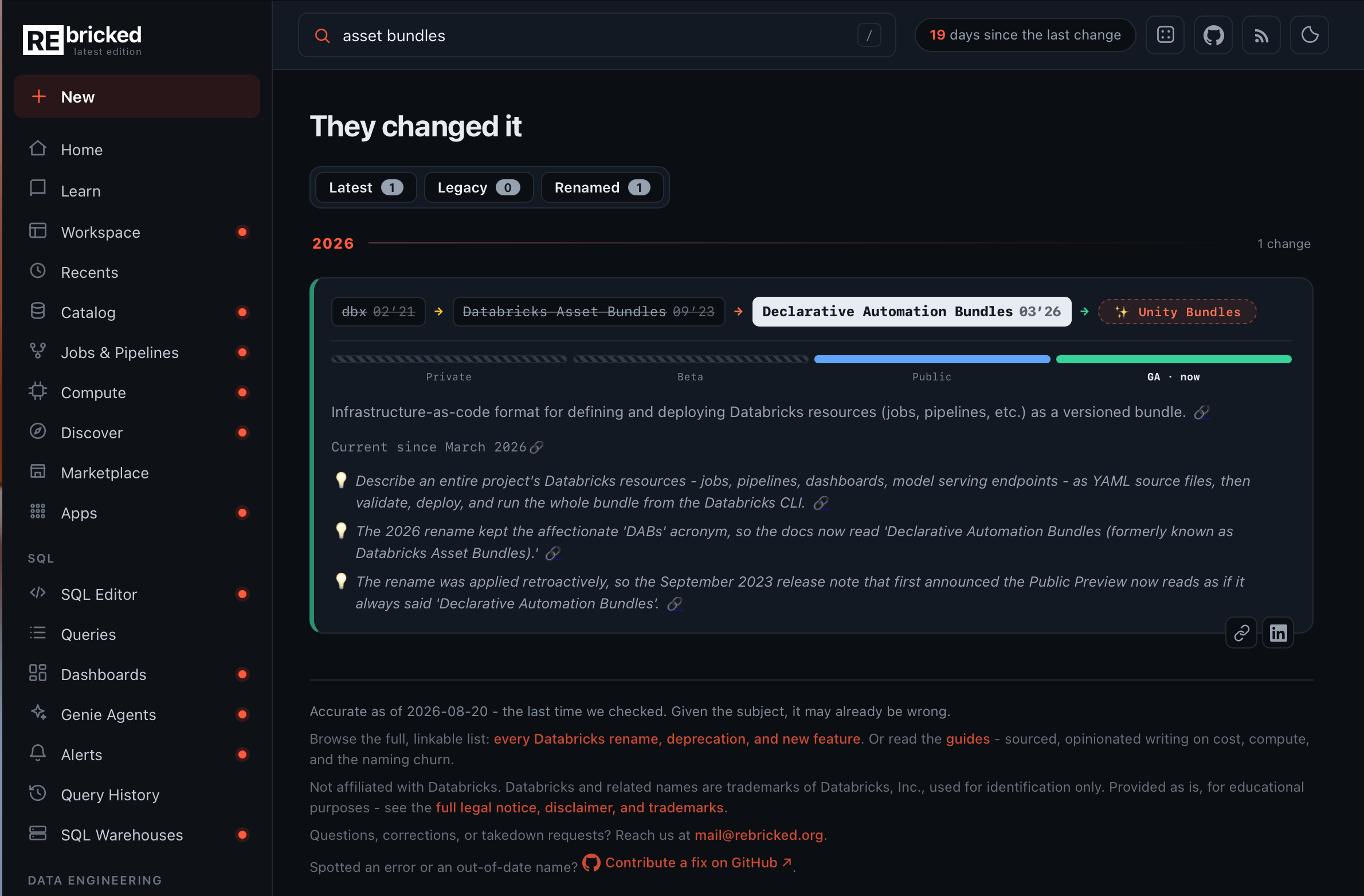Open the guides link in the footer
Screen dimensions: 1364x896
click(967, 739)
